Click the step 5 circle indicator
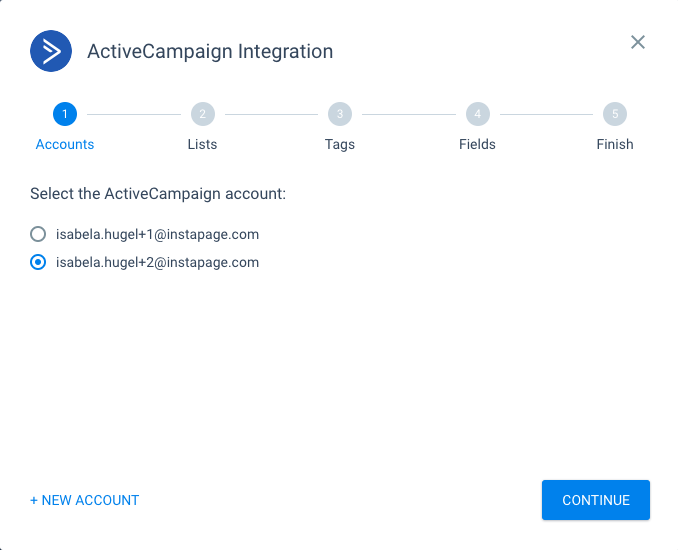 point(615,114)
